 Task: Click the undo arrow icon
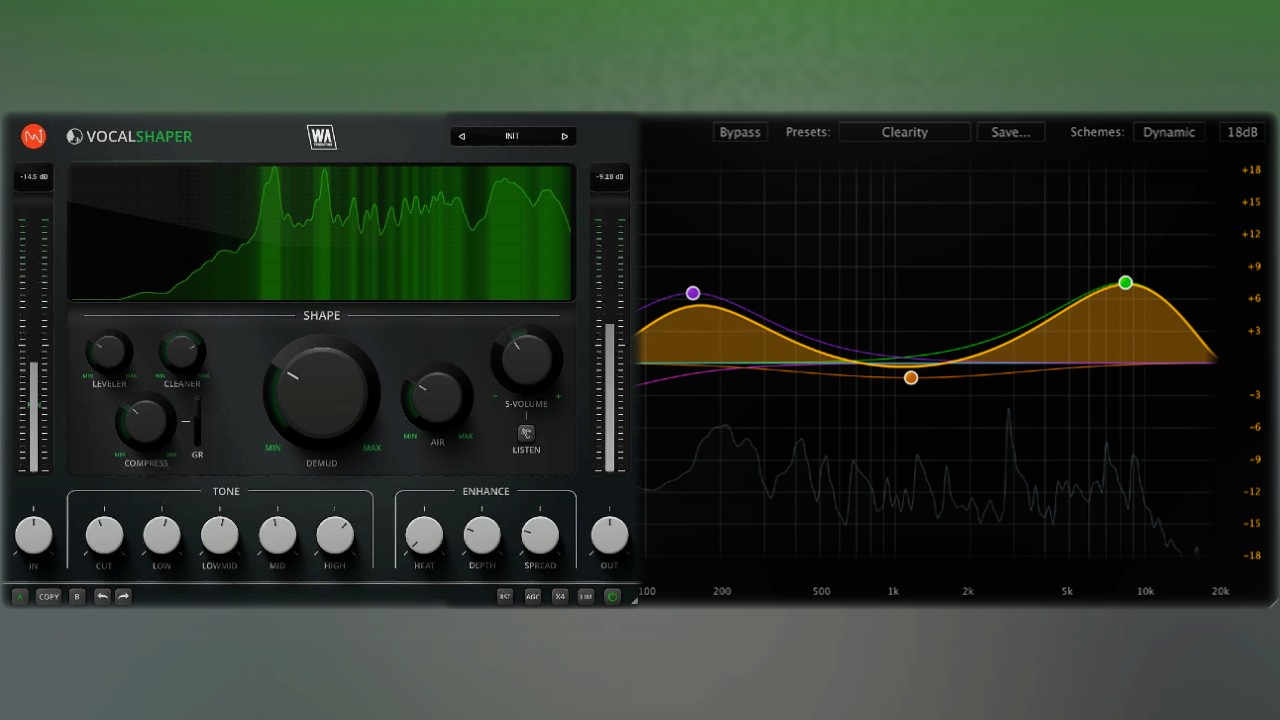click(x=102, y=596)
